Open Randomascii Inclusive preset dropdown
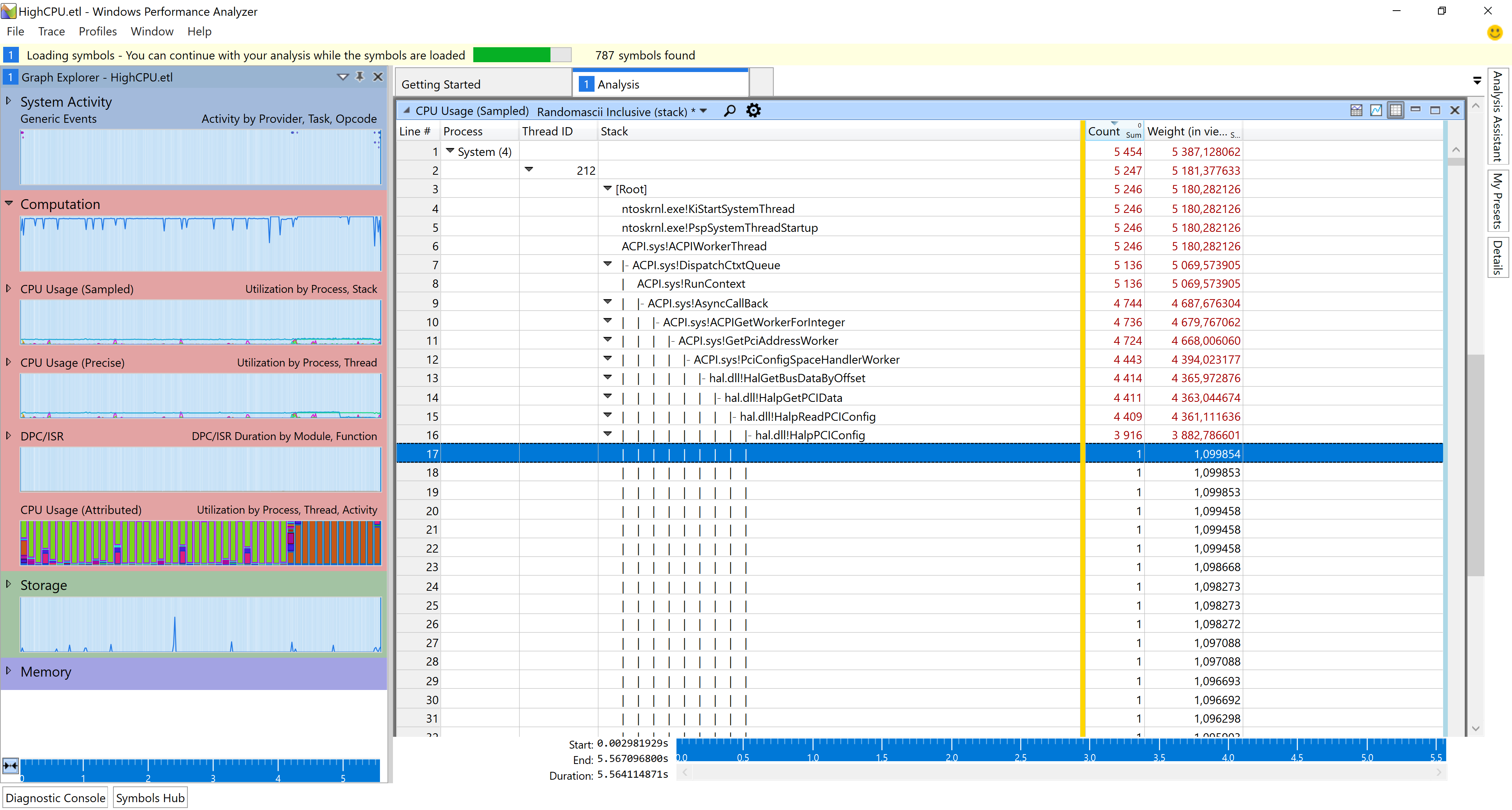The width and height of the screenshot is (1512, 810). pyautogui.click(x=703, y=111)
